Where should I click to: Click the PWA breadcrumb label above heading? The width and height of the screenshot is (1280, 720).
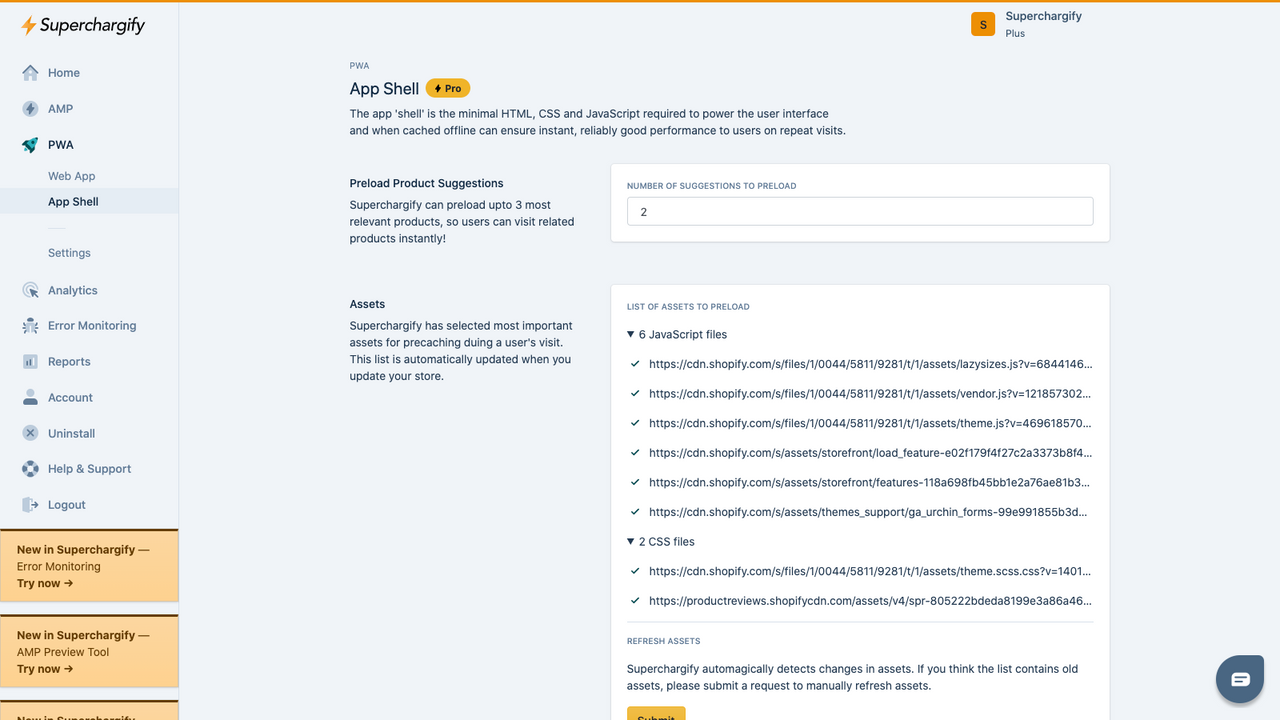[x=359, y=66]
